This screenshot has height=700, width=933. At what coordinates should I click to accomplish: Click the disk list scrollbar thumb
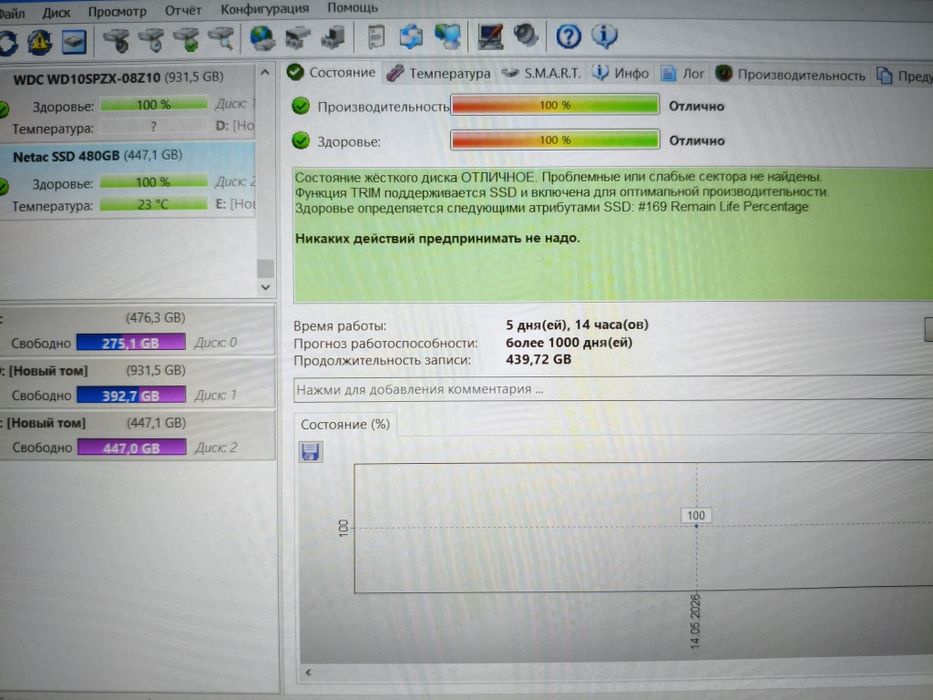tap(265, 268)
